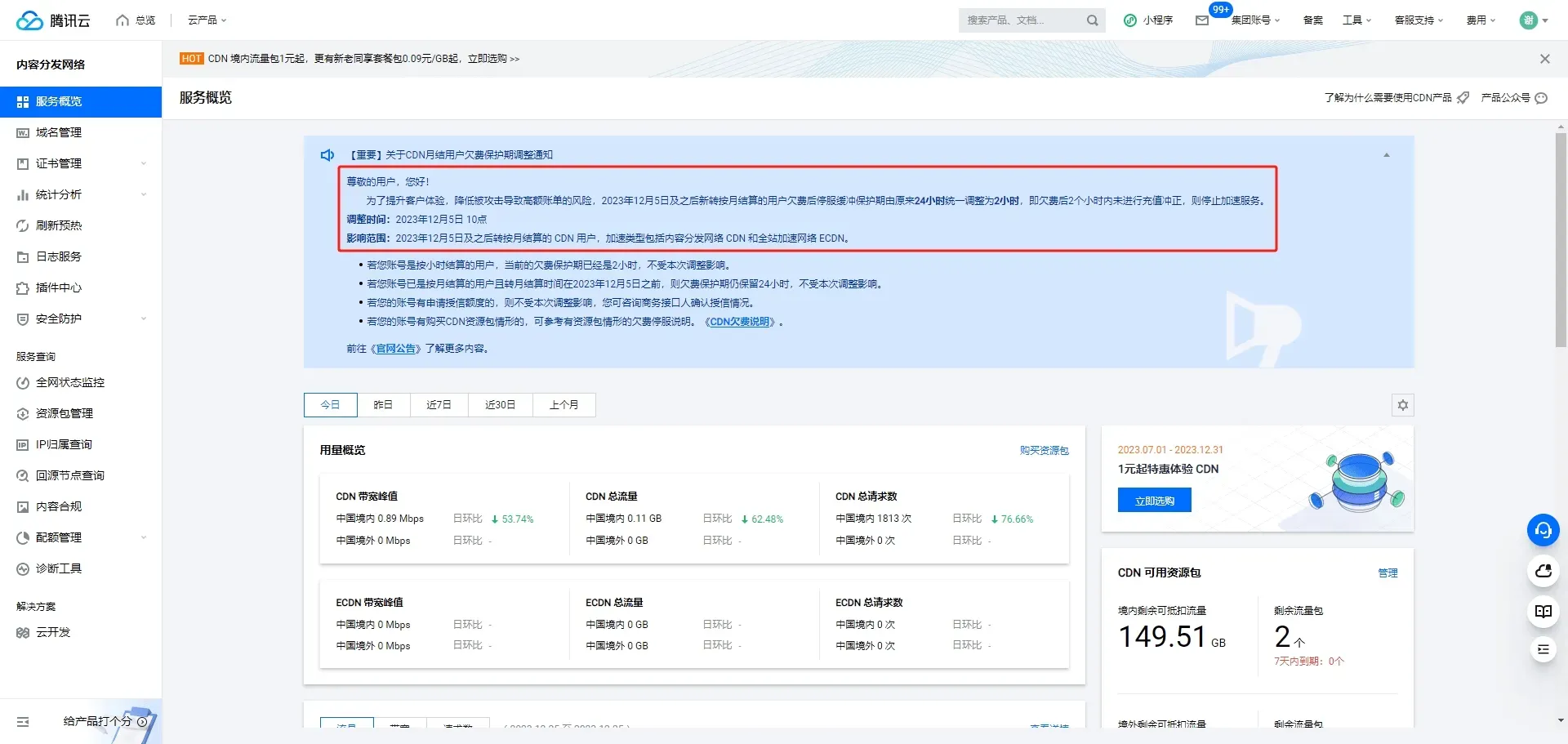Click the 产品公众号 chat icon
1568x744 pixels.
coord(1541,98)
